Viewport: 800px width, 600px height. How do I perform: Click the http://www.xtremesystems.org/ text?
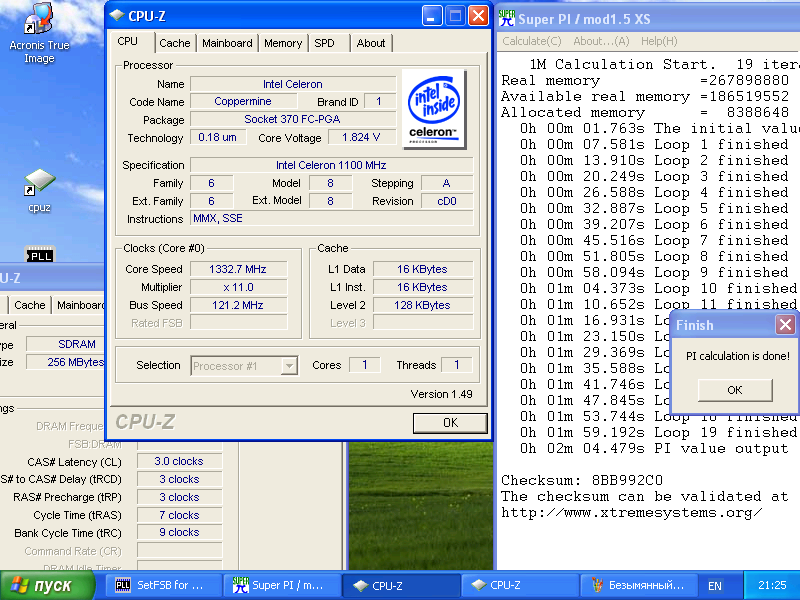pos(632,512)
